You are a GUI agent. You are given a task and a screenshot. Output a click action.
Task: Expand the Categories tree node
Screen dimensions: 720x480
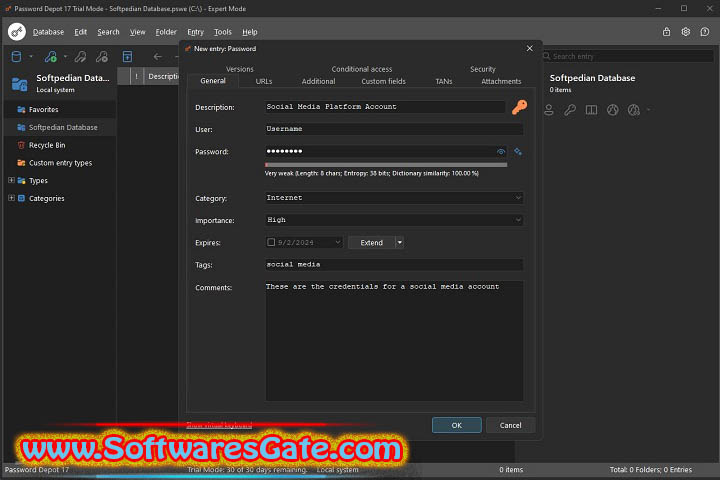[x=11, y=198]
